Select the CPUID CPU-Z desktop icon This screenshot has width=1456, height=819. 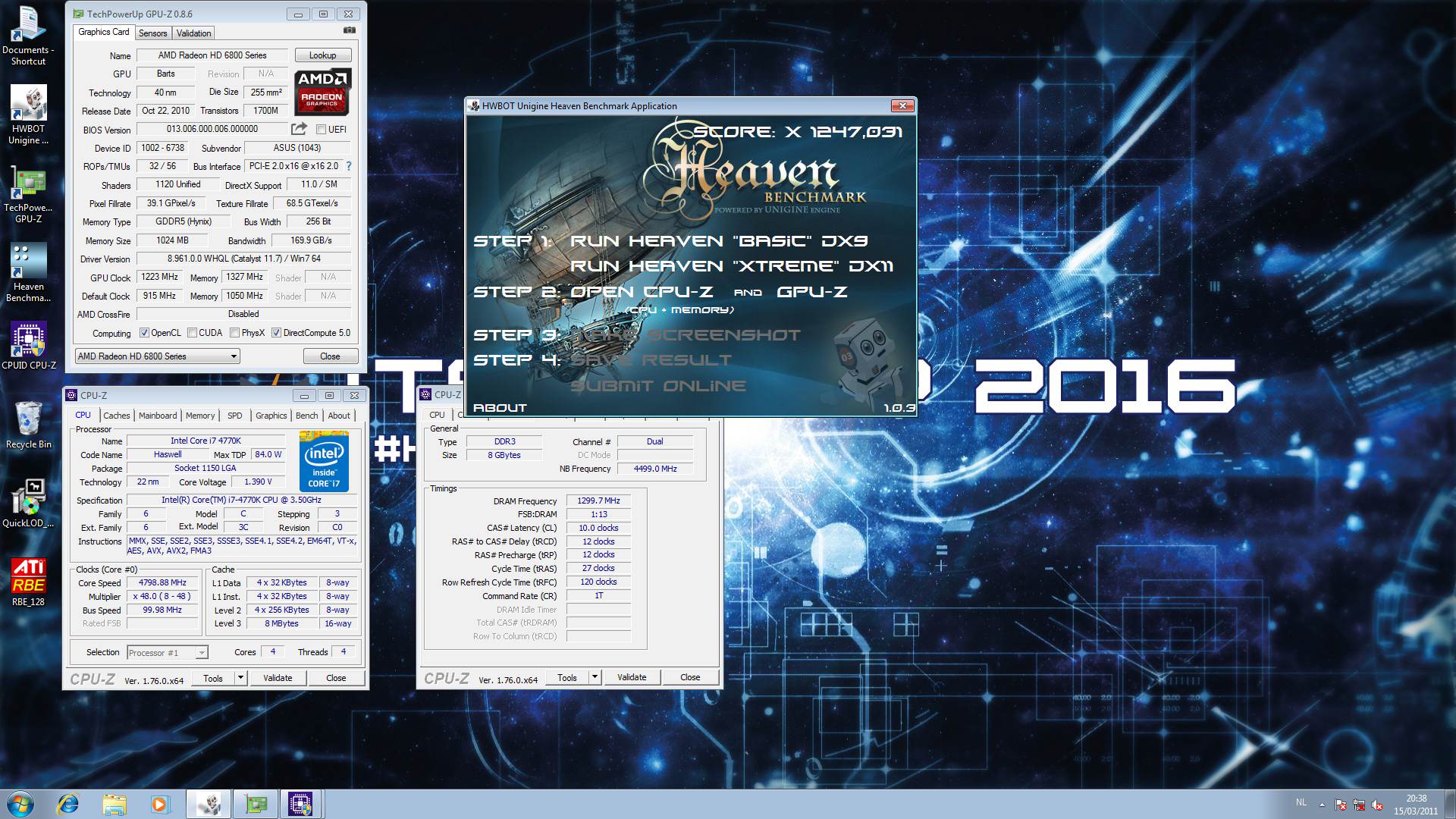pos(28,346)
